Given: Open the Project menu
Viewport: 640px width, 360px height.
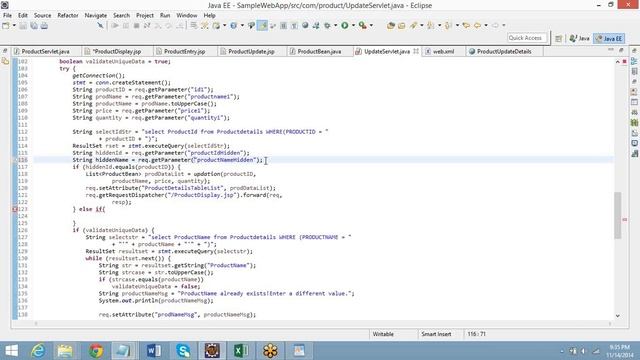Looking at the screenshot, I should 145,15.
